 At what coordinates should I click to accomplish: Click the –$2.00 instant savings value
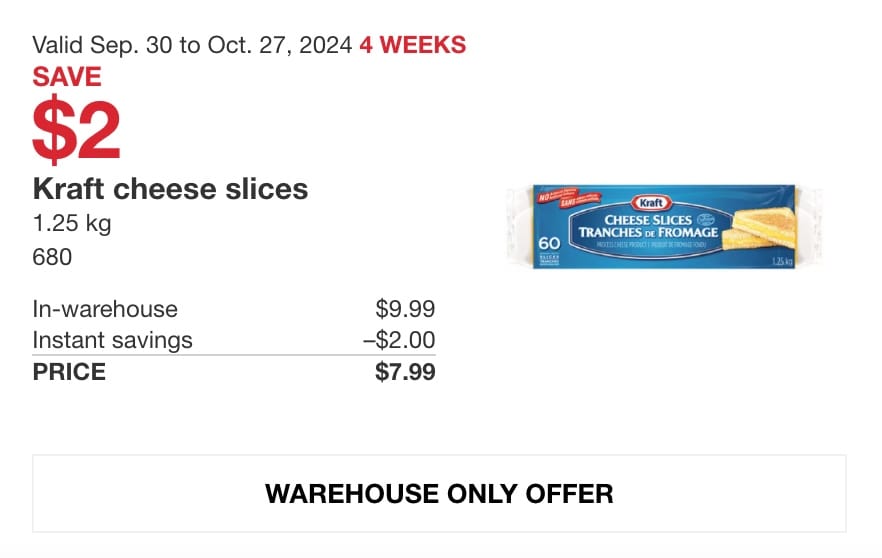click(399, 340)
